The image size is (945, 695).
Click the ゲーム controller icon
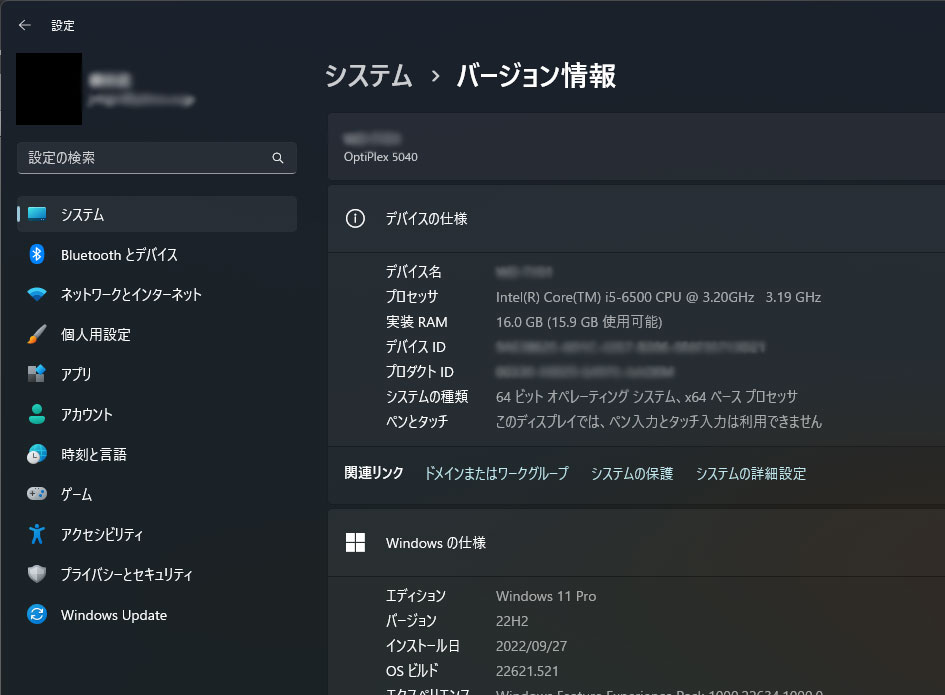(37, 494)
